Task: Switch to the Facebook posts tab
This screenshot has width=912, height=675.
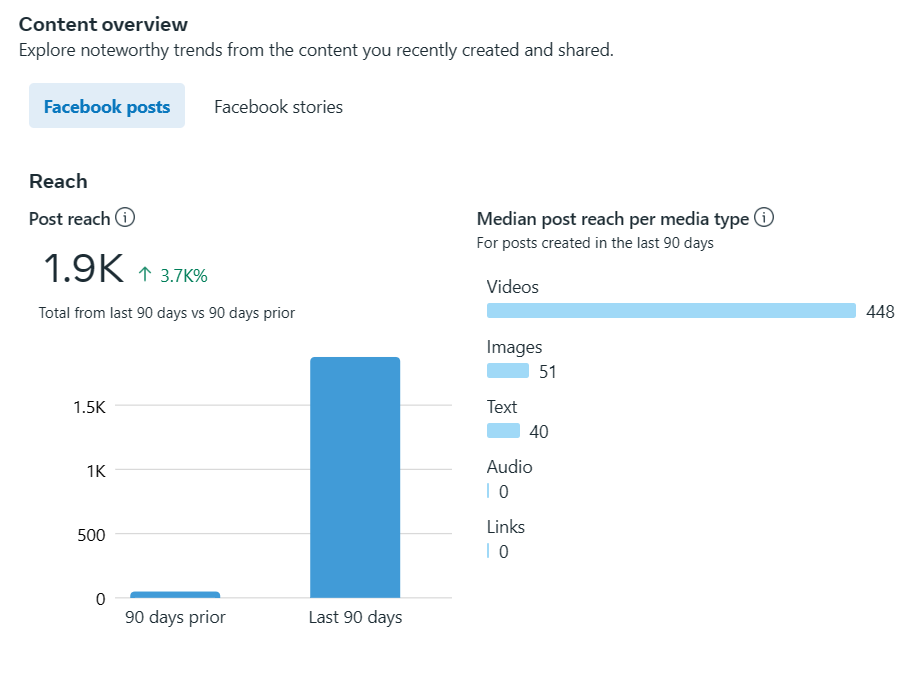Action: click(107, 106)
